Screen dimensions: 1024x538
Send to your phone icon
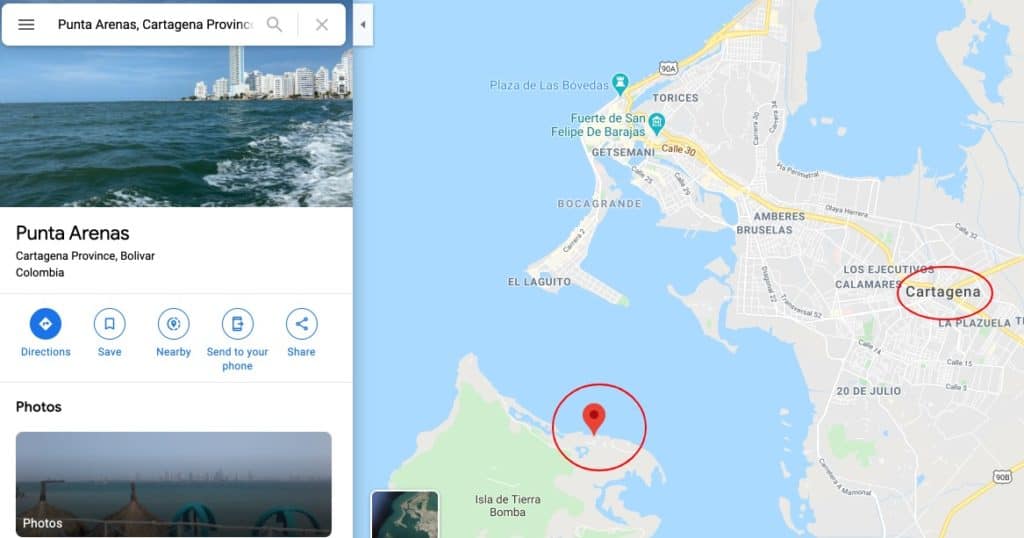coord(237,324)
